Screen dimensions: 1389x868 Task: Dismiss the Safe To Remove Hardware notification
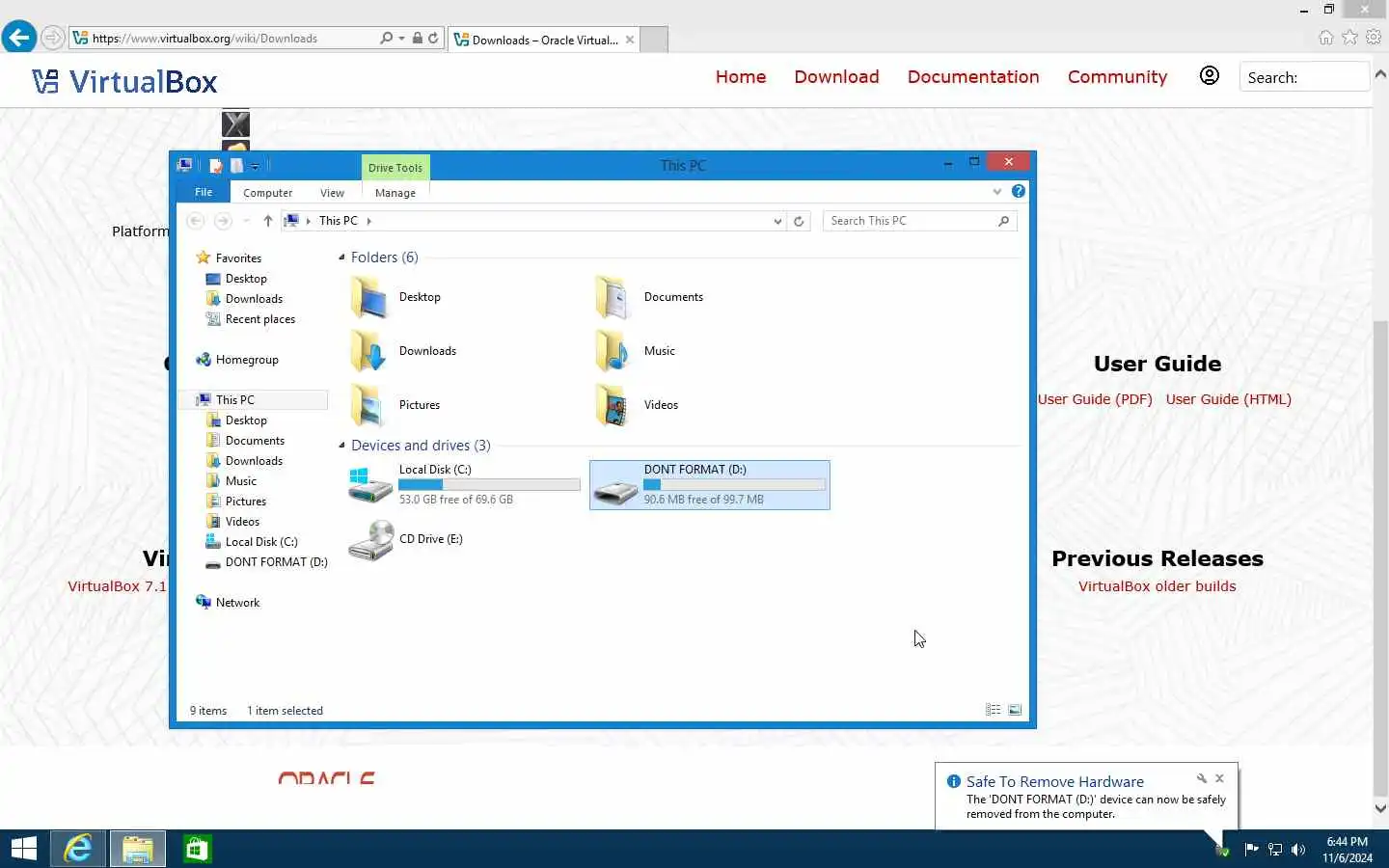1220,778
